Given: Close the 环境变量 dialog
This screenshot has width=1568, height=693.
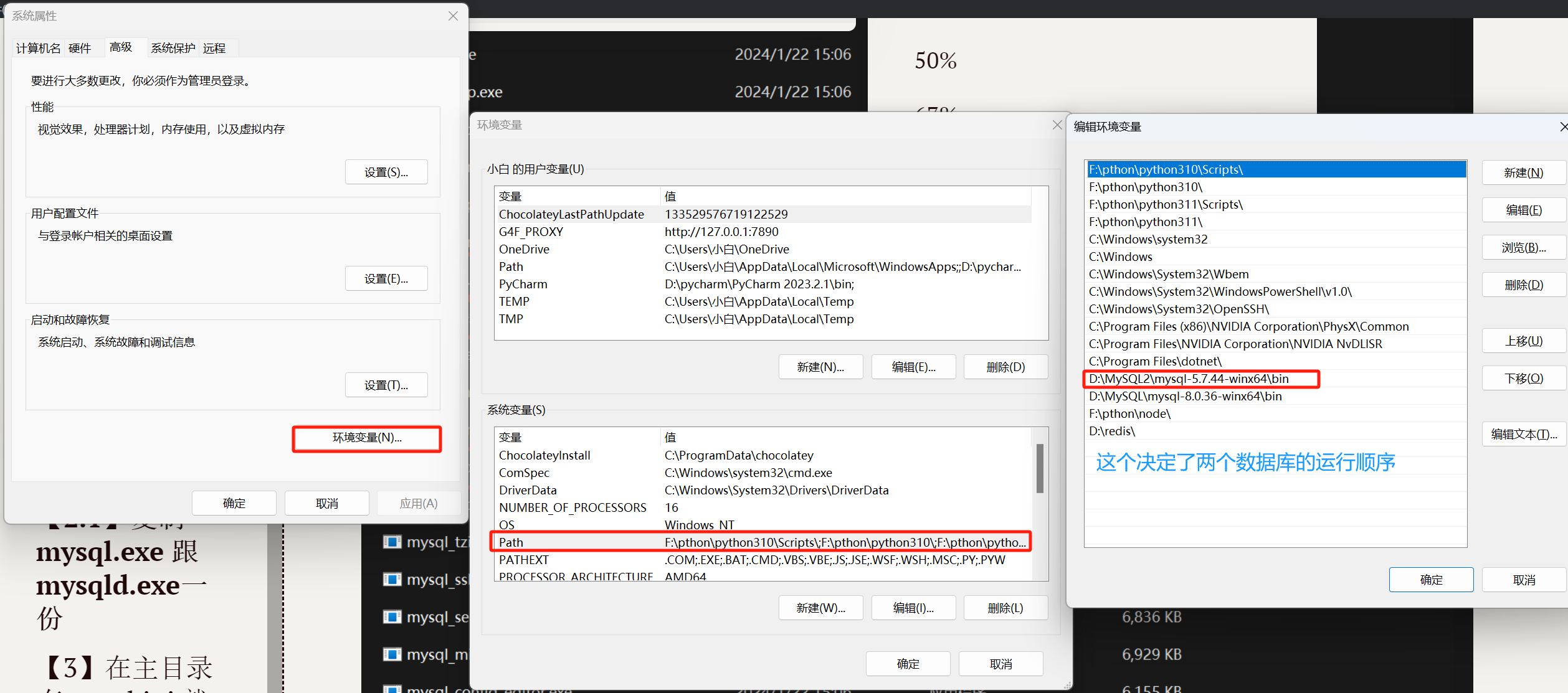Looking at the screenshot, I should point(1057,125).
